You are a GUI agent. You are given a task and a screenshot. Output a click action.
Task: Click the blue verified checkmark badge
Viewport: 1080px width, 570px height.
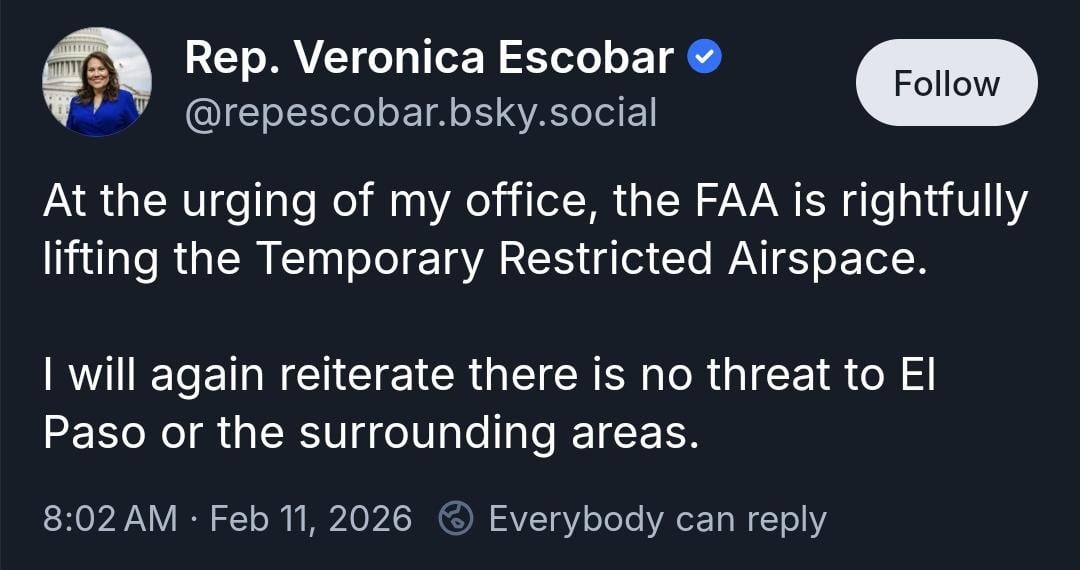tap(706, 59)
